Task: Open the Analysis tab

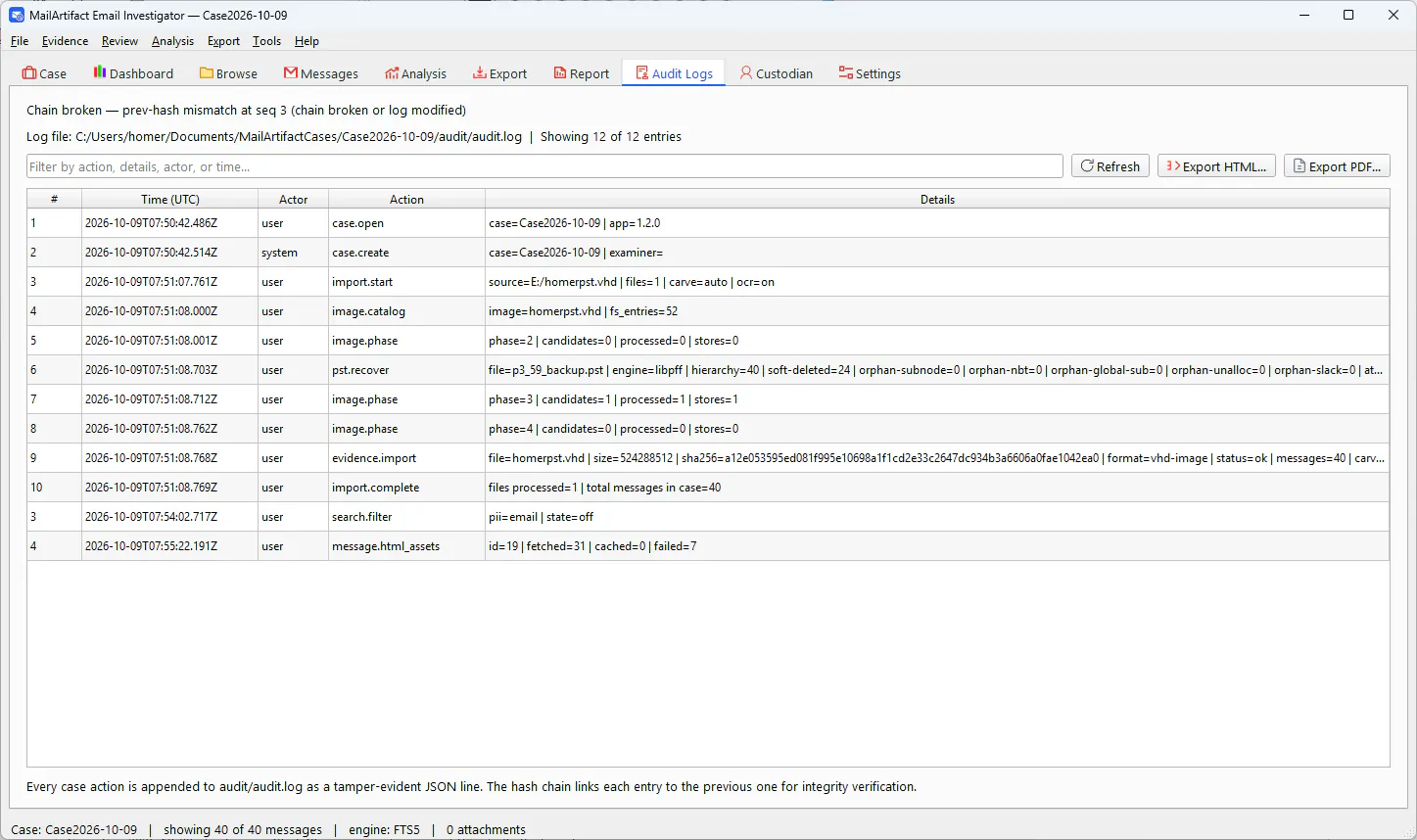Action: tap(415, 73)
